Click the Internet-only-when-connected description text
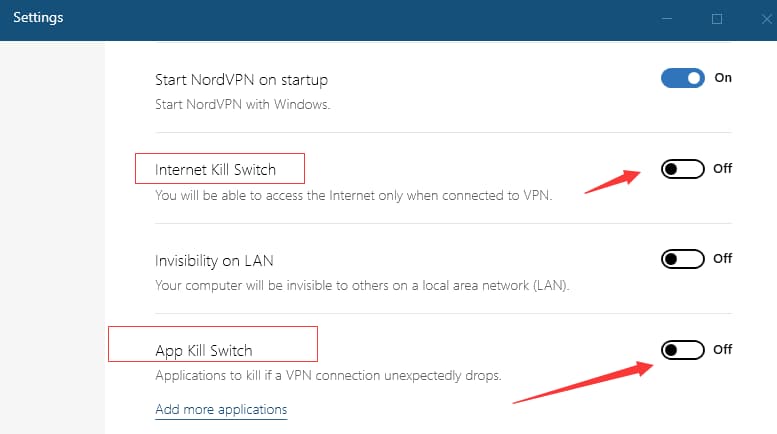Image resolution: width=777 pixels, height=434 pixels. (353, 195)
